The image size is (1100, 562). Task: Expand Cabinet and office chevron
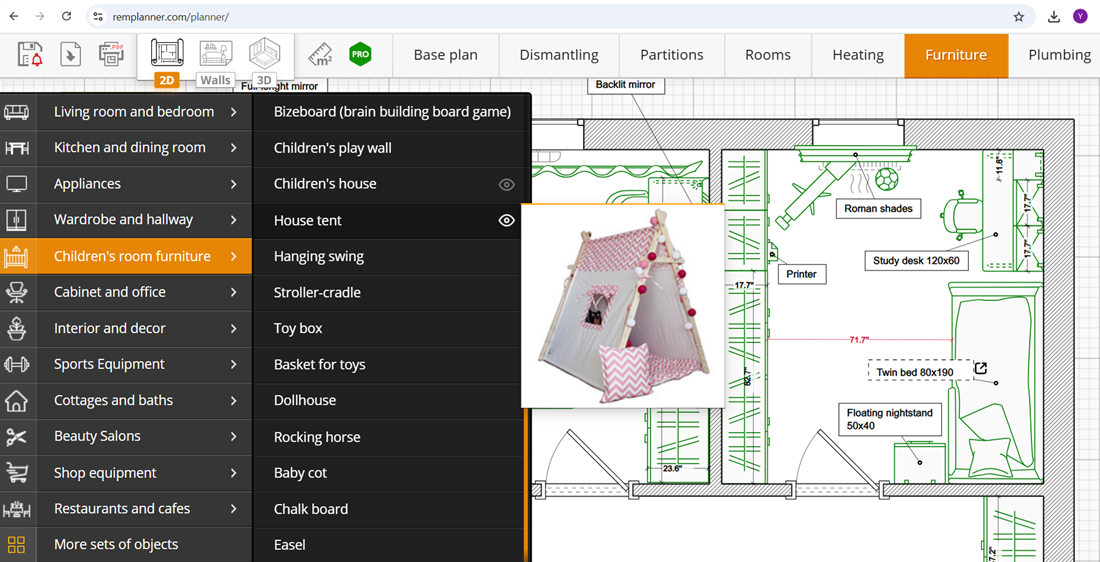coord(234,292)
